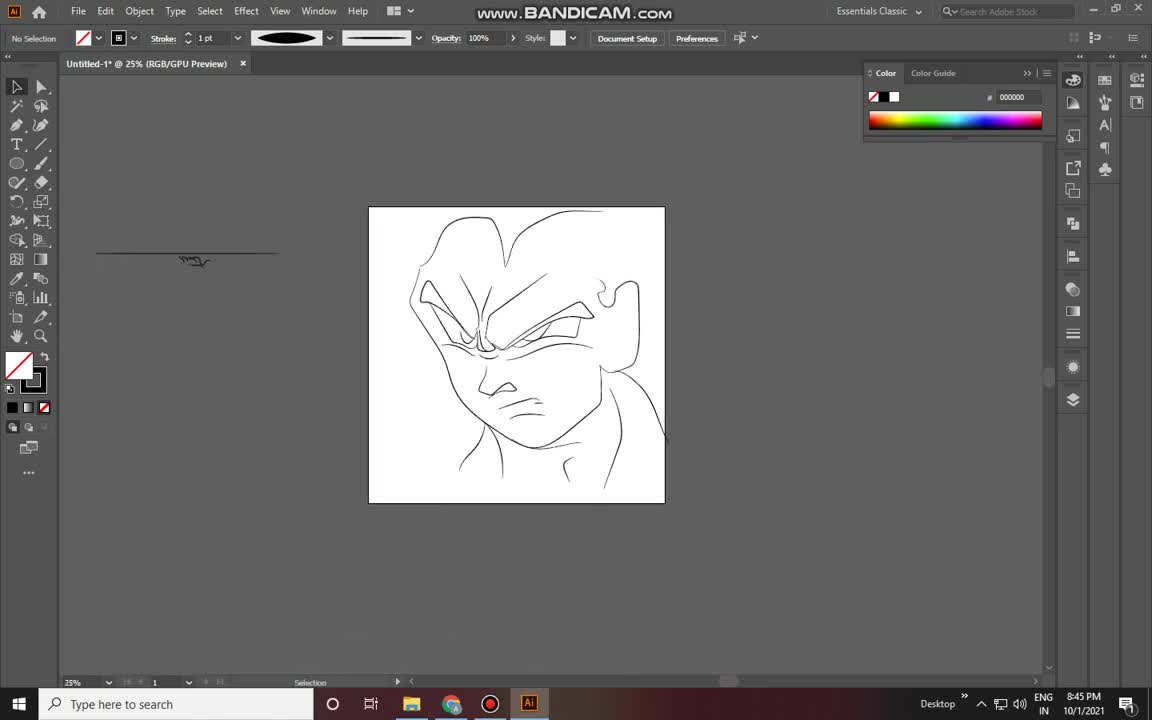
Task: Open the Effect menu
Action: [x=246, y=11]
